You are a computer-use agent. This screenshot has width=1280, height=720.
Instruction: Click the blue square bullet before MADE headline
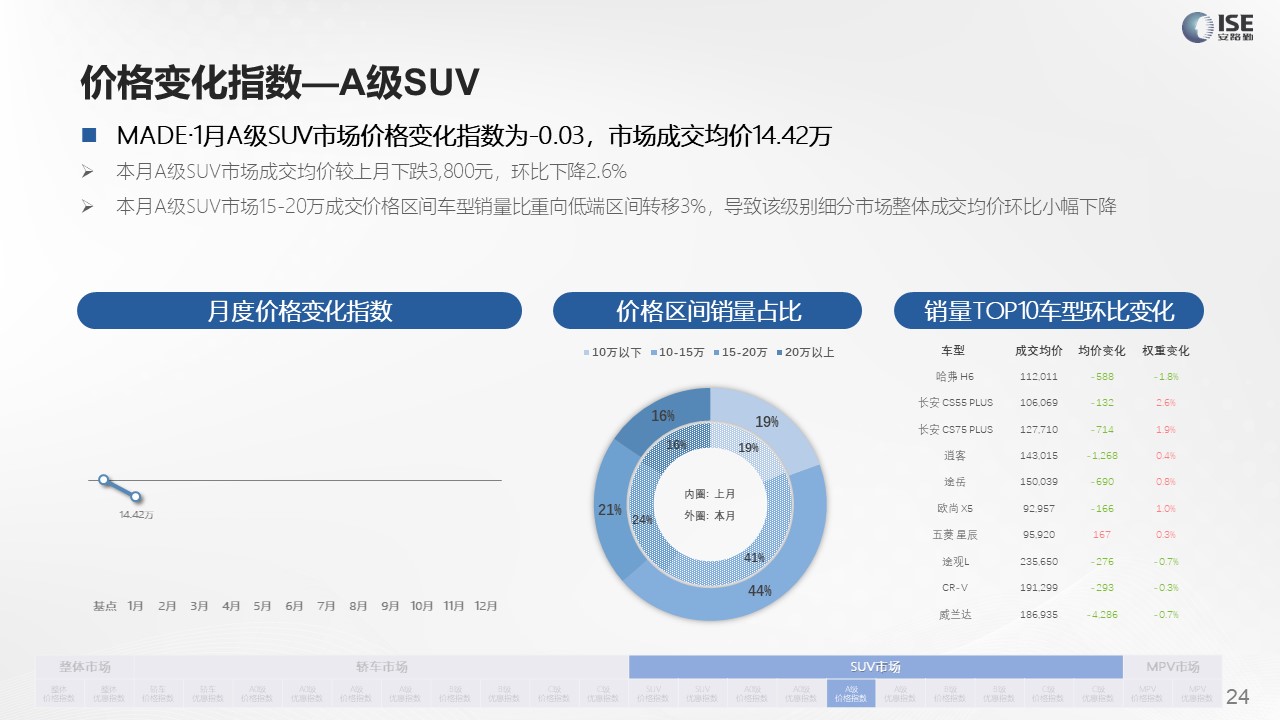(x=89, y=135)
